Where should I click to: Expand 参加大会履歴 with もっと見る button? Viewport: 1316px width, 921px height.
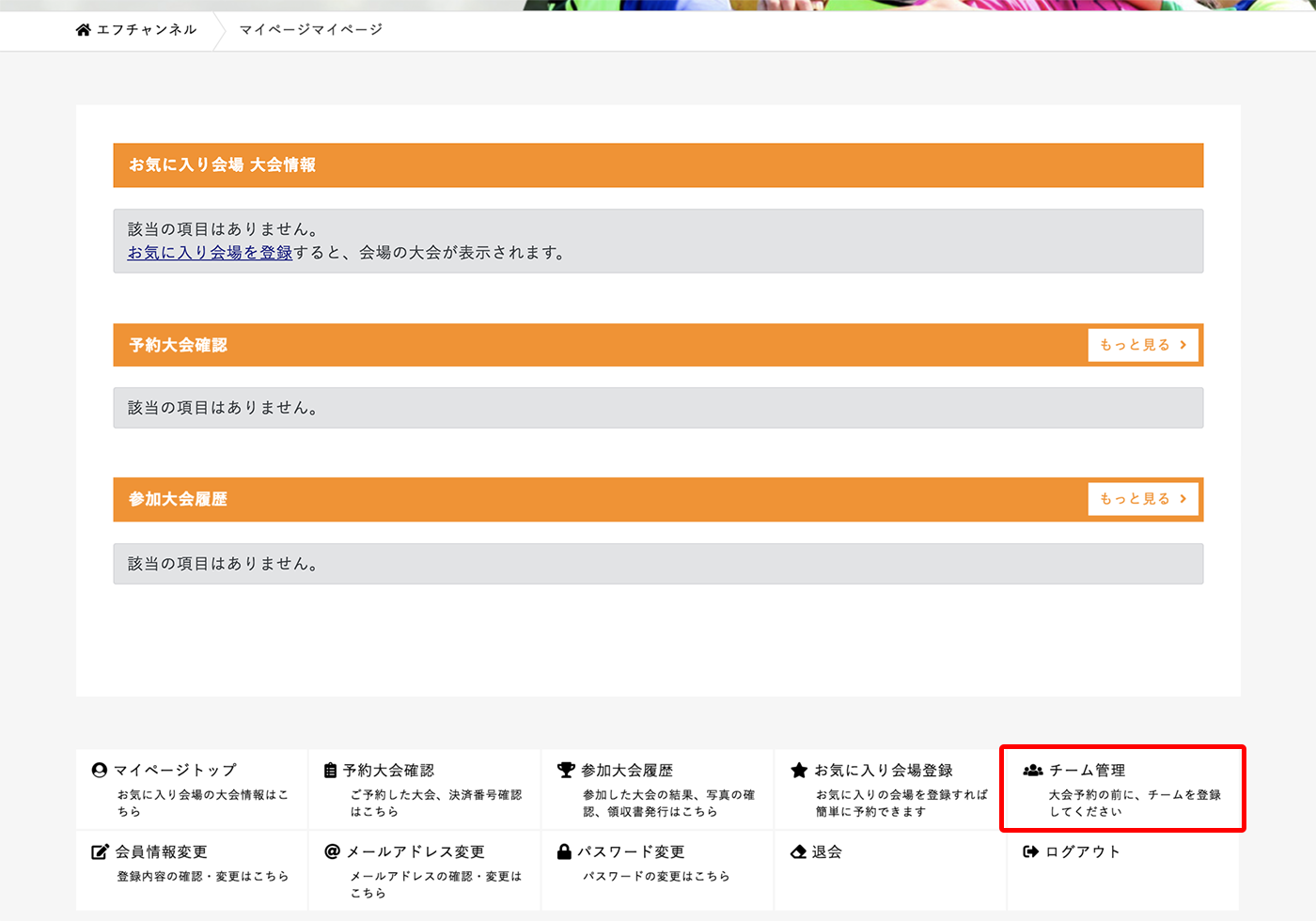coord(1143,499)
